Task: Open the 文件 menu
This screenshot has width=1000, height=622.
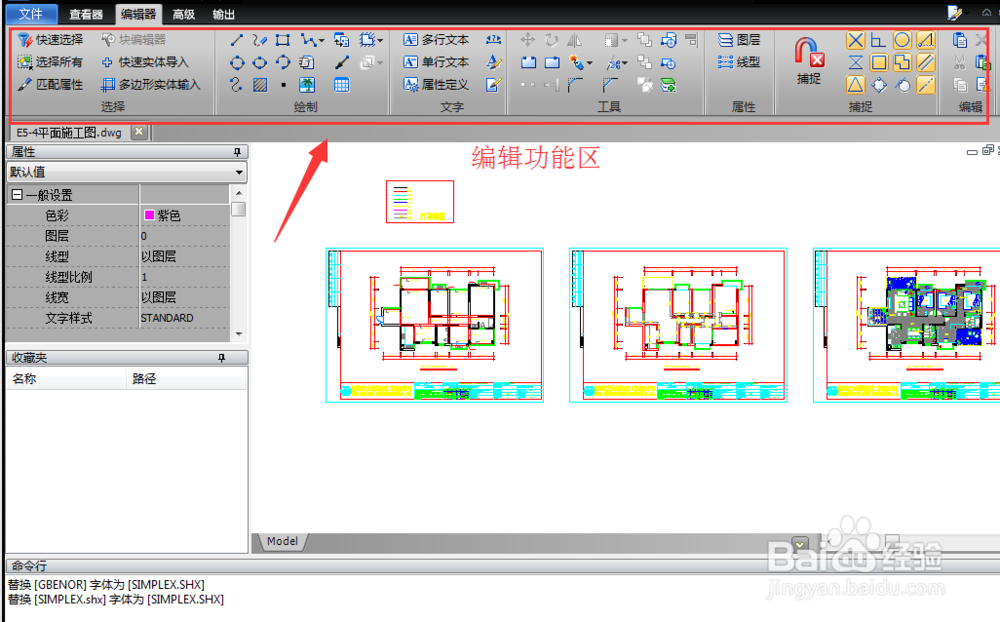Action: pos(31,13)
